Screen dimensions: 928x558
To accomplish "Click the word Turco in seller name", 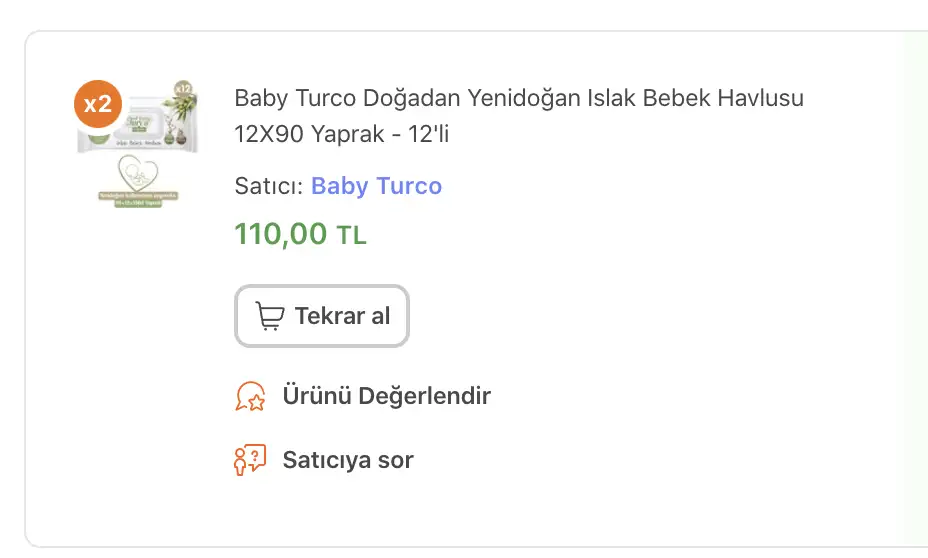I will point(410,186).
